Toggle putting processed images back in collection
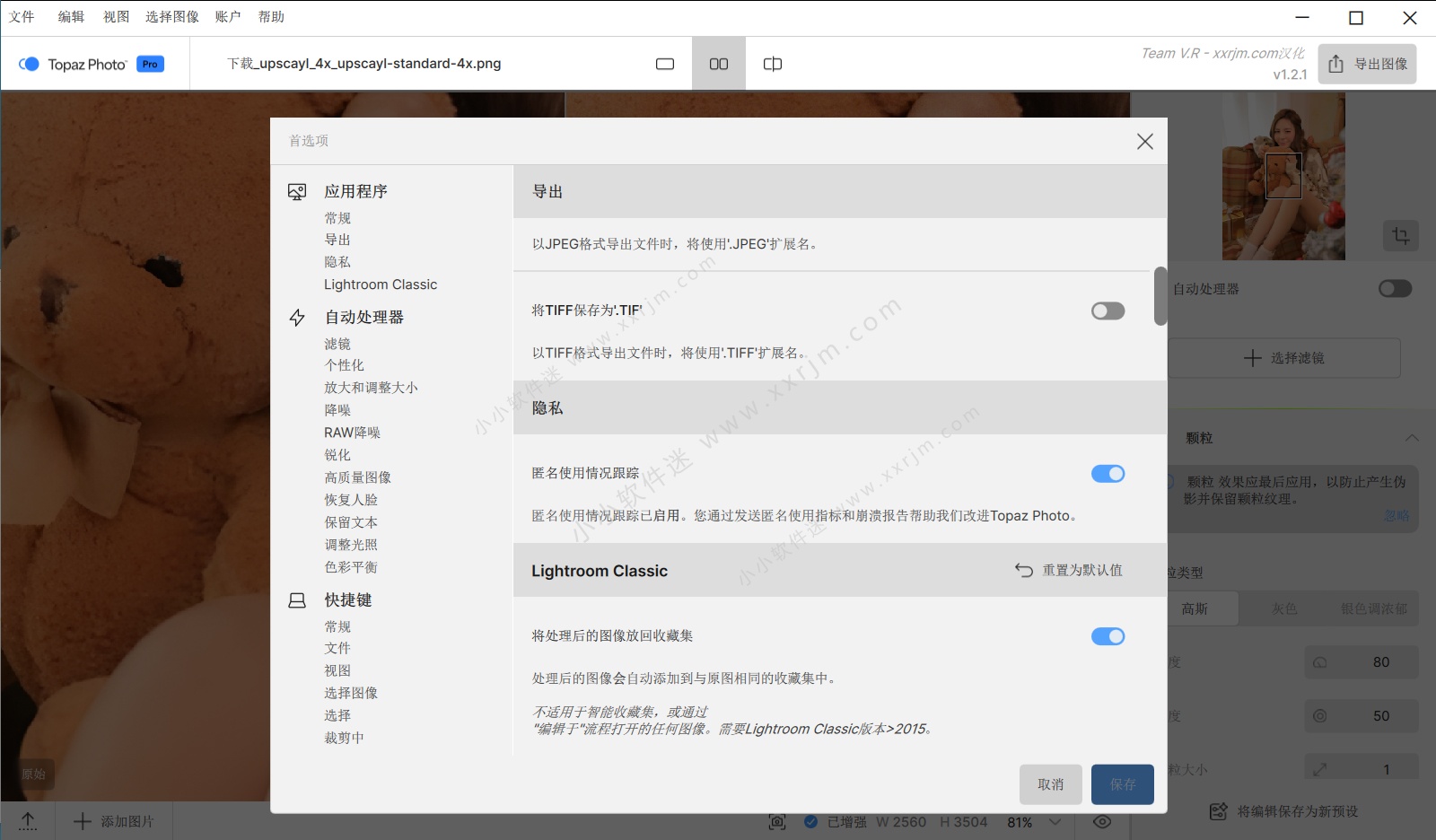 click(x=1108, y=636)
